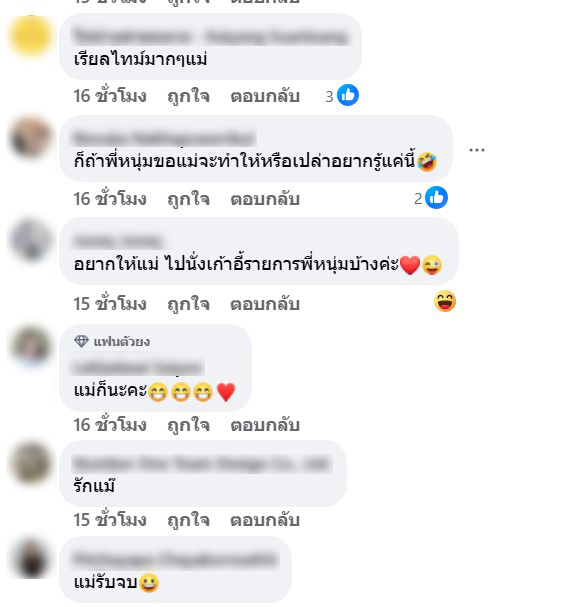Open avatar of the แฟนตัวยง commenter
The image size is (588, 607).
[31, 346]
